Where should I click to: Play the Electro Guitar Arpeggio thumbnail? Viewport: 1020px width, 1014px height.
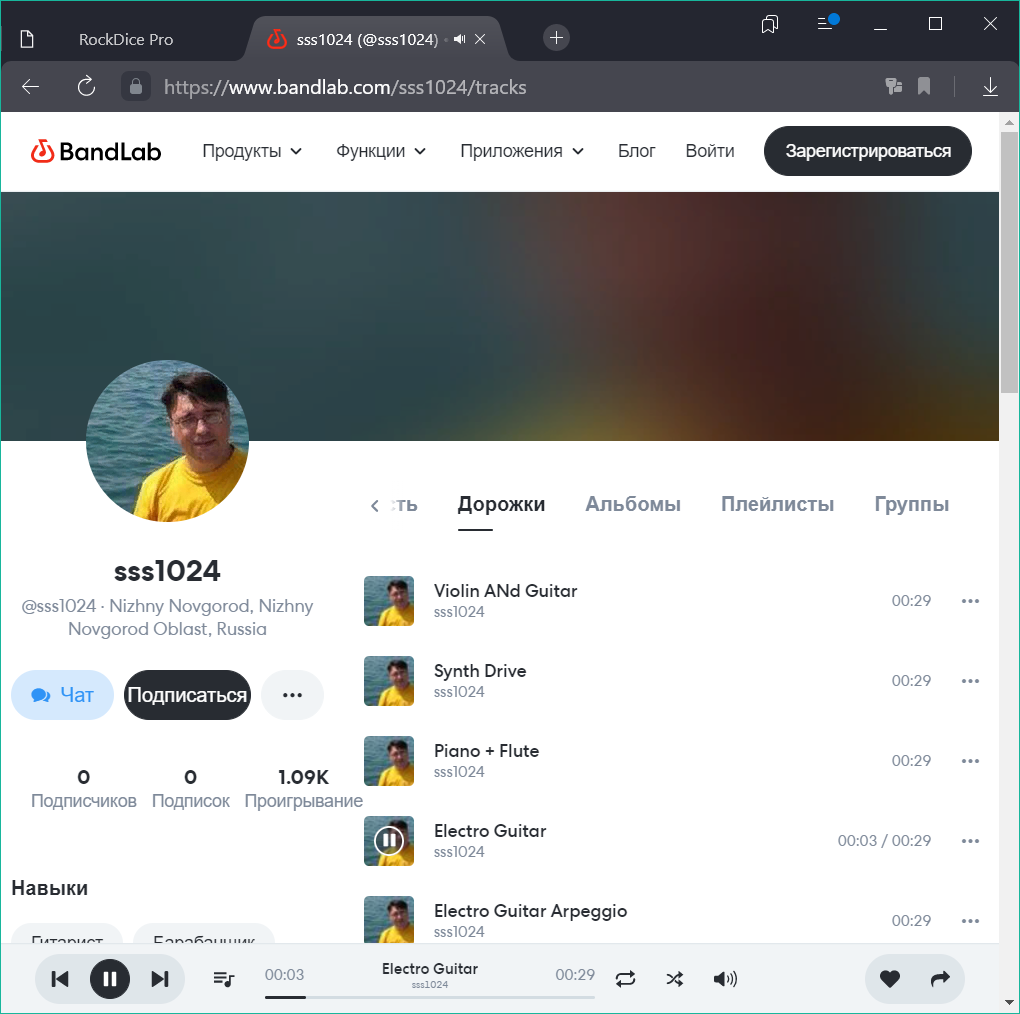[x=389, y=920]
